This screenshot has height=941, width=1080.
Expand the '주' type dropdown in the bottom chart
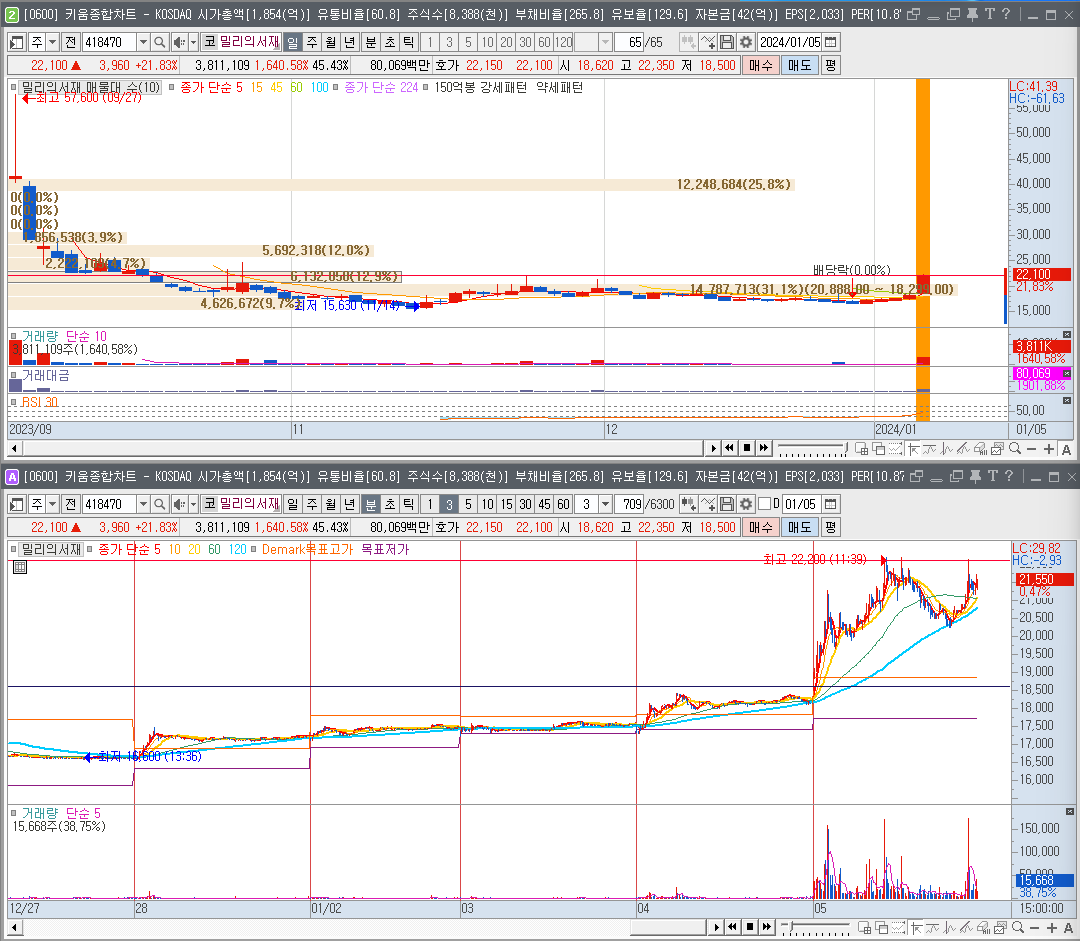point(52,504)
